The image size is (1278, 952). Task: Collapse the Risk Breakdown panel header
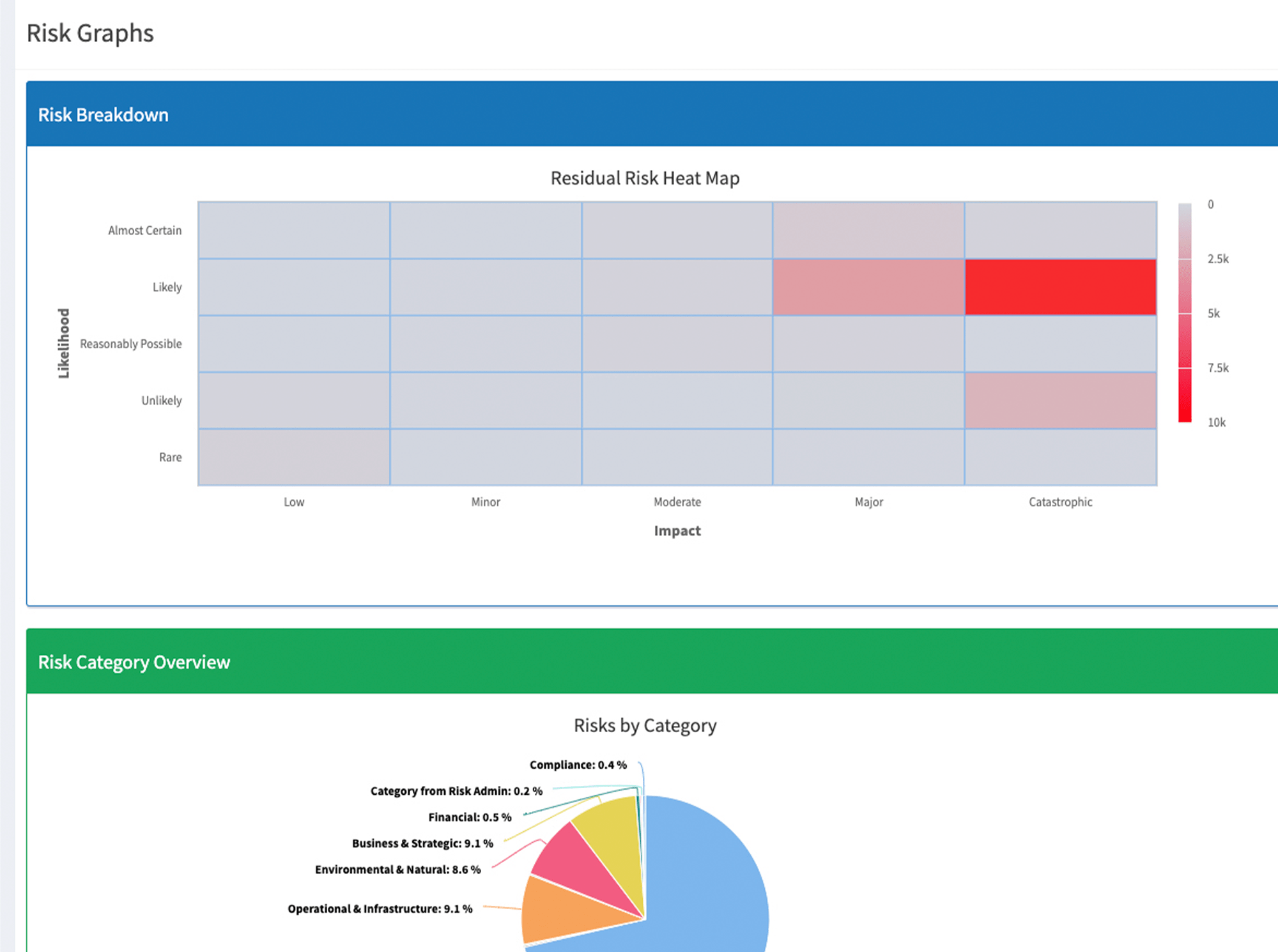(x=104, y=114)
